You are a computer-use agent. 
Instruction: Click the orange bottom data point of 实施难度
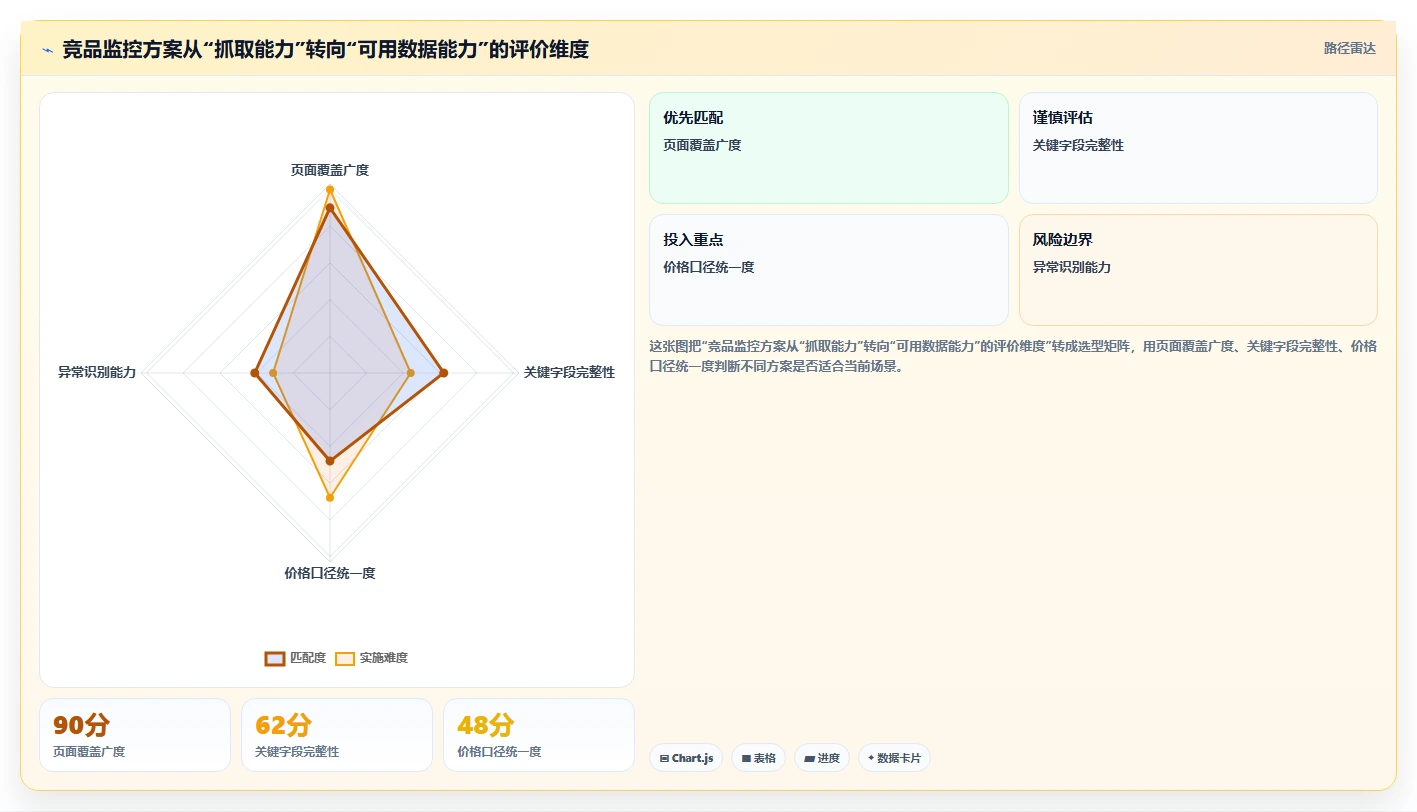coord(330,497)
